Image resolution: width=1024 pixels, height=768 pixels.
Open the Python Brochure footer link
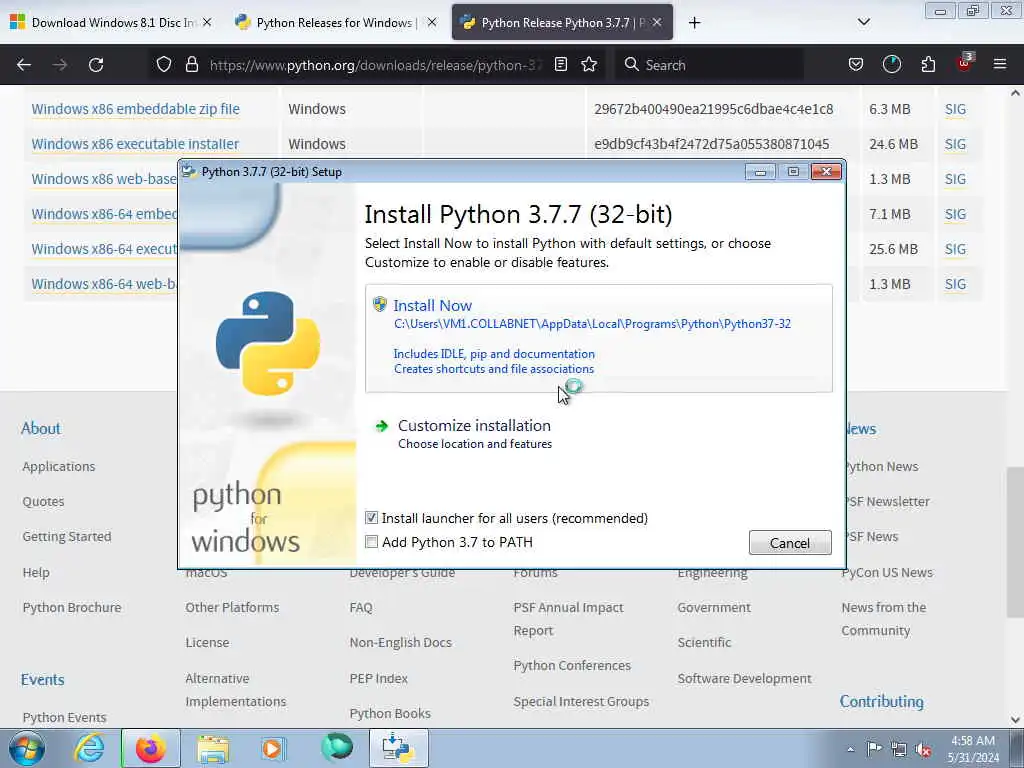[72, 607]
